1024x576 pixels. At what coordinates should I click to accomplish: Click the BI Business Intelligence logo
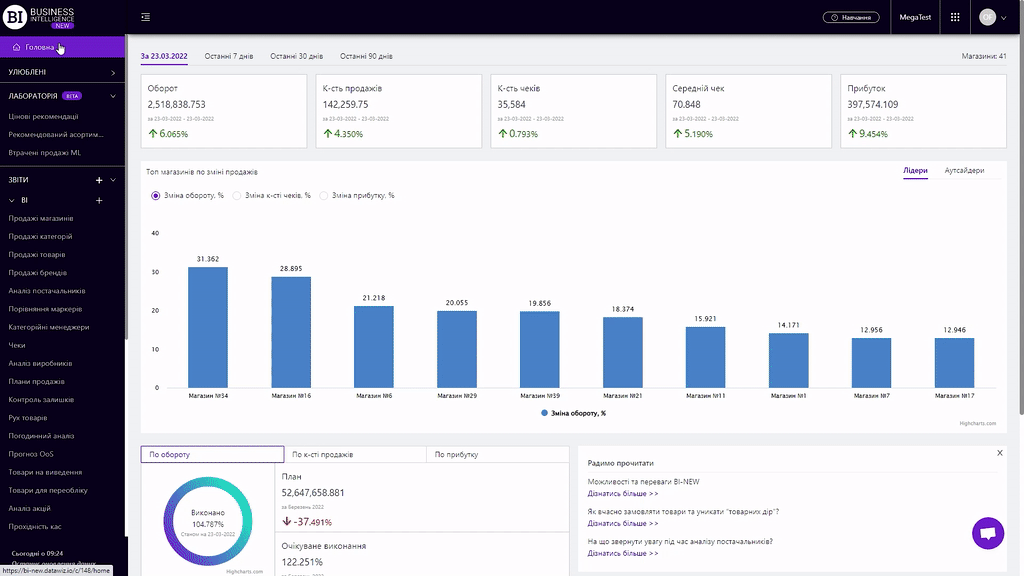[x=40, y=17]
